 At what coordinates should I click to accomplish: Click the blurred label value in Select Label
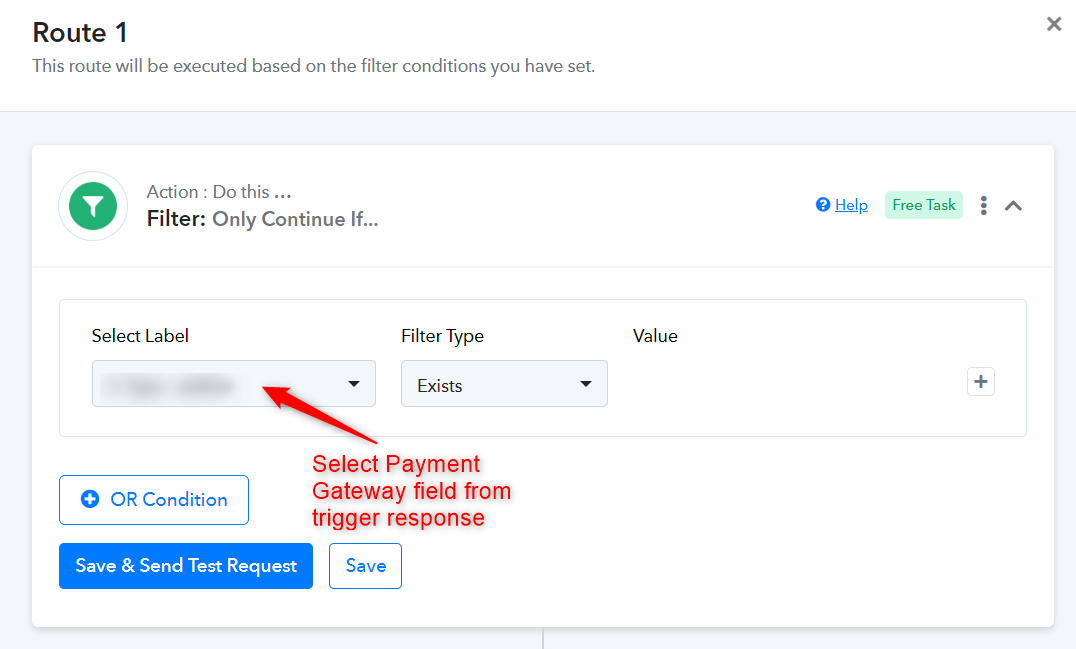coord(167,386)
